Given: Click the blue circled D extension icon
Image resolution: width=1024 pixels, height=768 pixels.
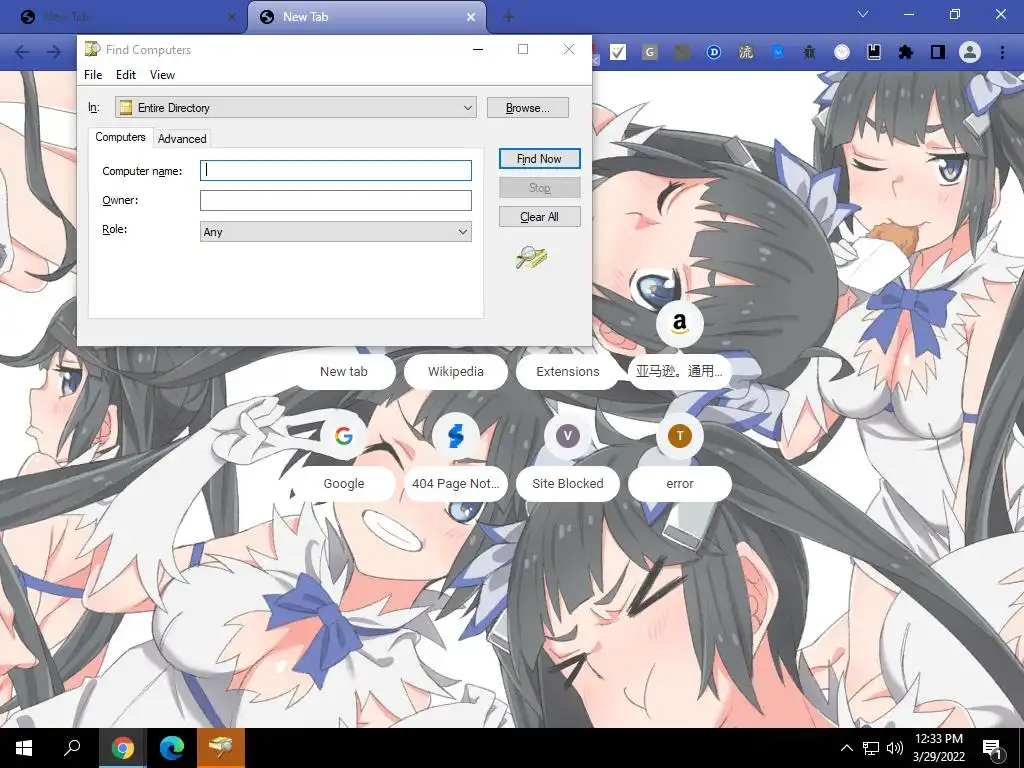Looking at the screenshot, I should (x=714, y=52).
